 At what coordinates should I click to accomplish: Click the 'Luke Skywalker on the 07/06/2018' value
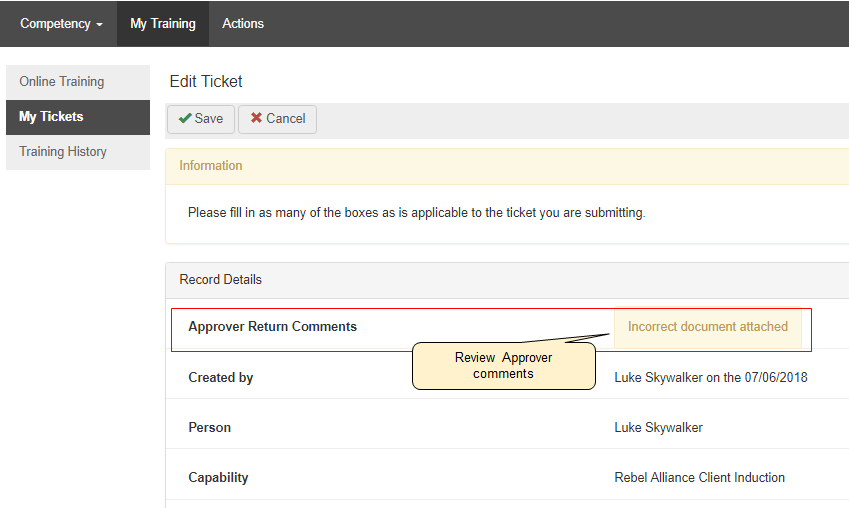tap(710, 378)
